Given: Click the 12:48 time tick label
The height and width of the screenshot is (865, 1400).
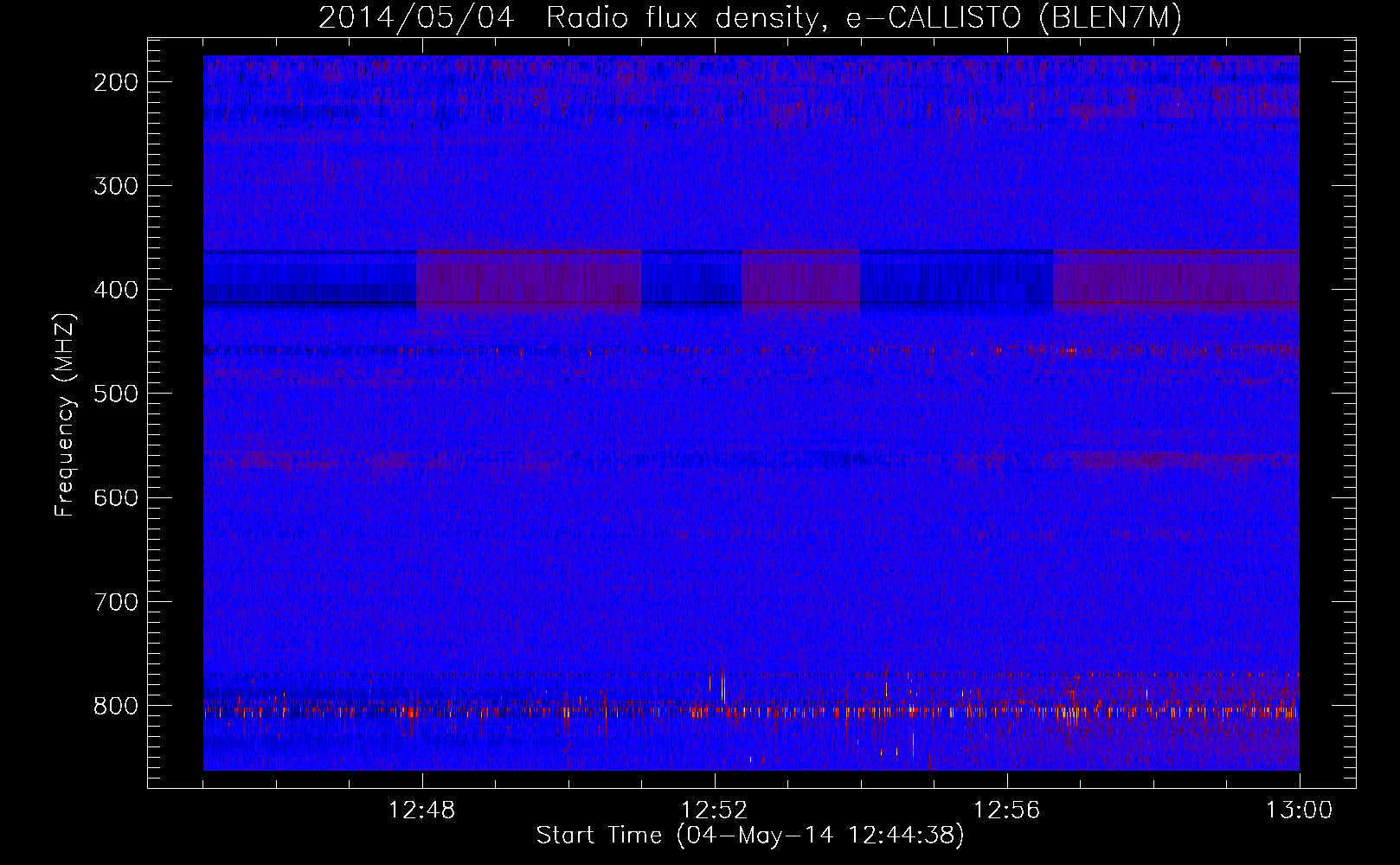Looking at the screenshot, I should tap(422, 811).
